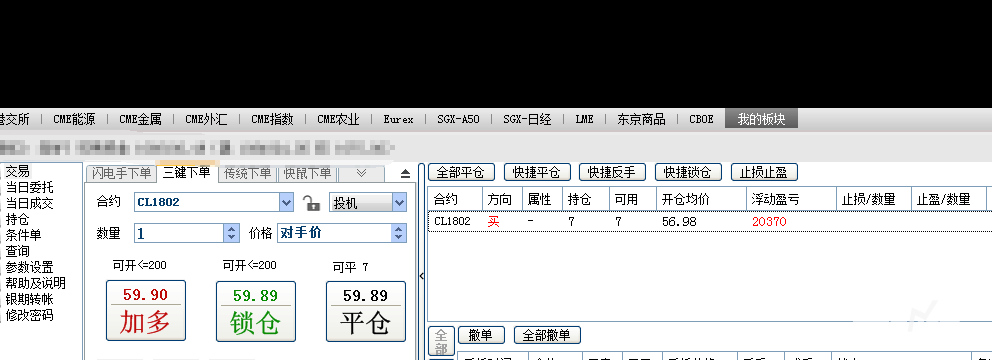The image size is (992, 360).
Task: Open the CME指数 market tab
Action: [272, 119]
